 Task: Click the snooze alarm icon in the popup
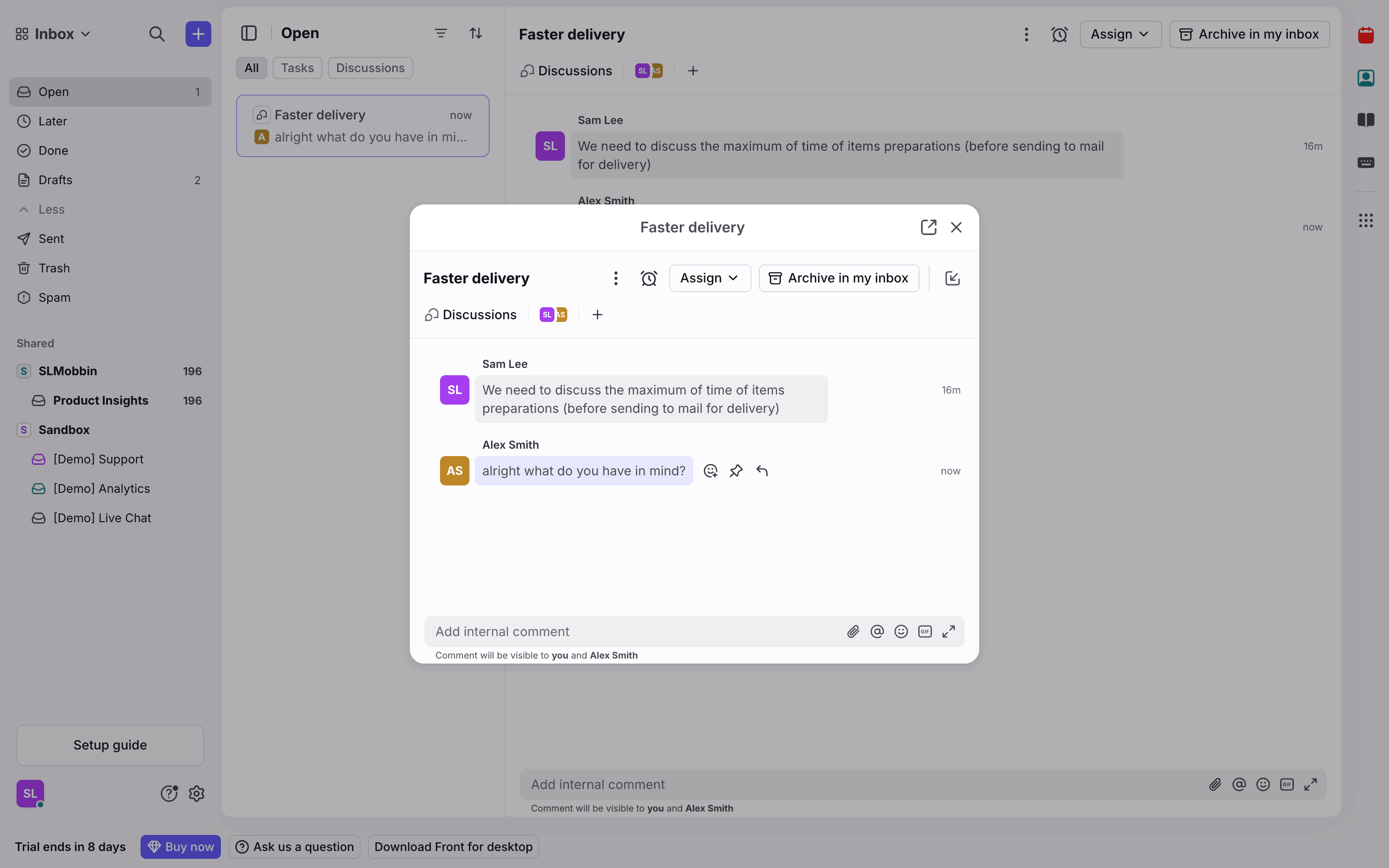coord(649,278)
